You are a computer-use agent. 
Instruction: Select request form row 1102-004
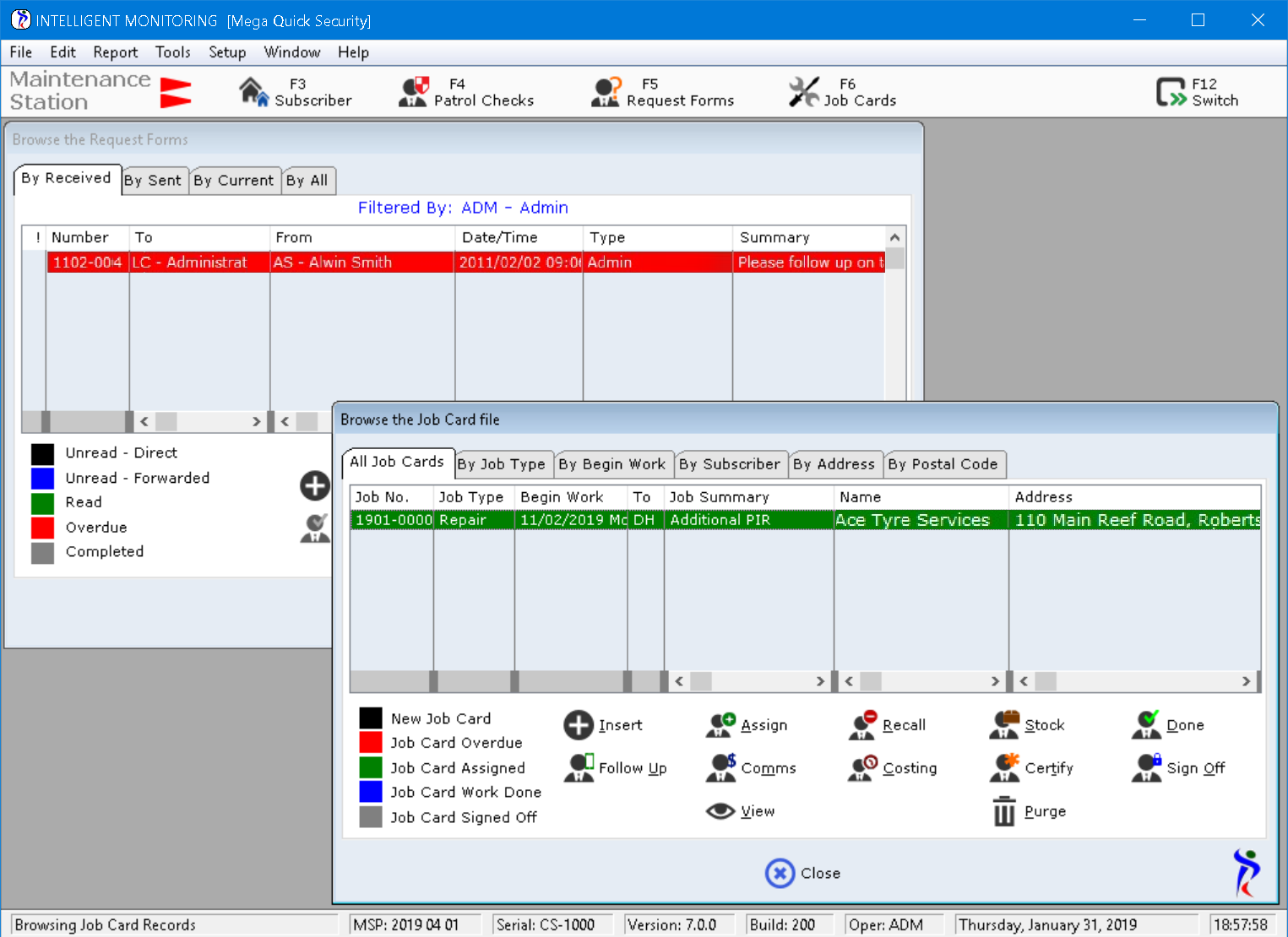465,263
